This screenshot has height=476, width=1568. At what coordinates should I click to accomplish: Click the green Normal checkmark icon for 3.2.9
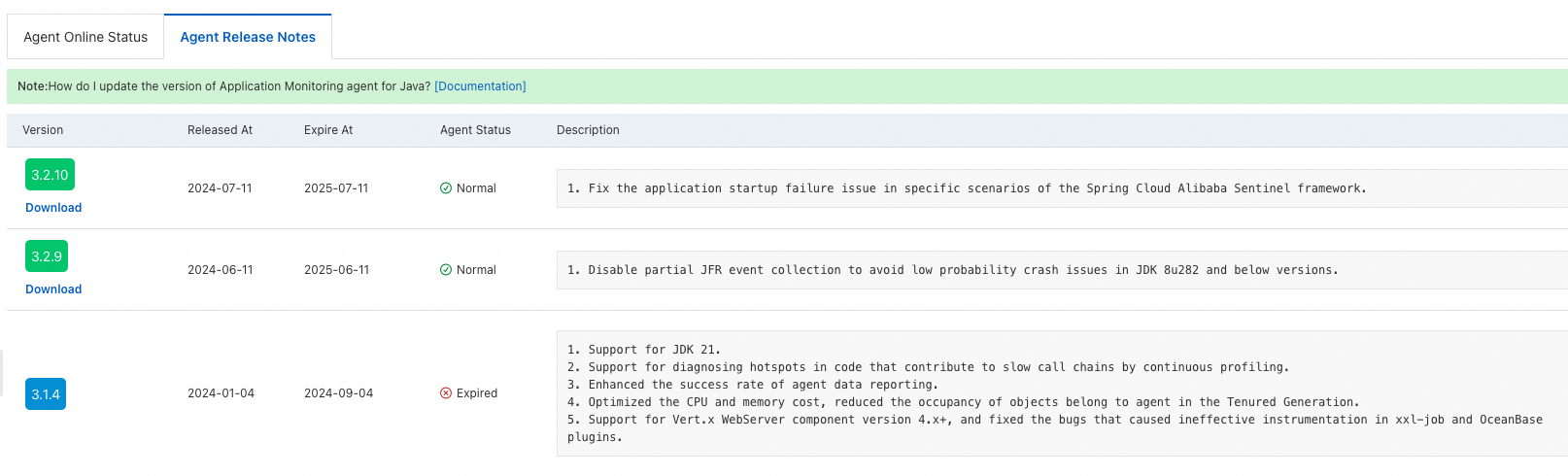[x=446, y=270]
